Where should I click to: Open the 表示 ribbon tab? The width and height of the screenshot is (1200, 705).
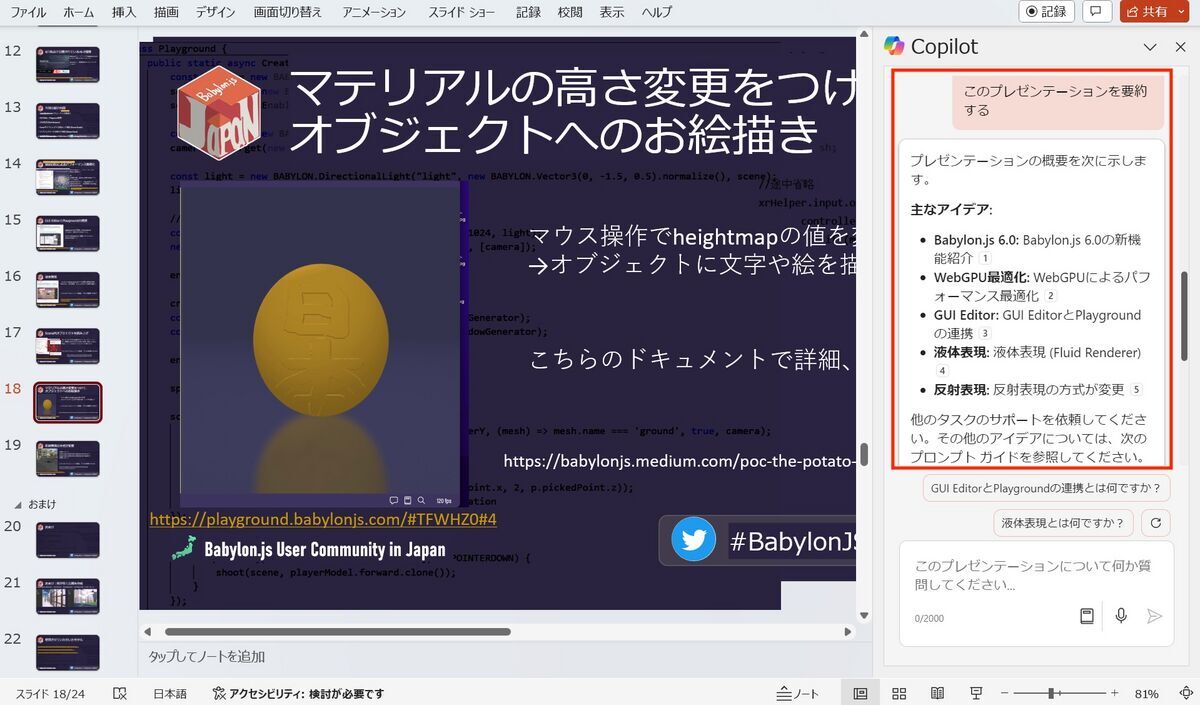click(x=612, y=12)
